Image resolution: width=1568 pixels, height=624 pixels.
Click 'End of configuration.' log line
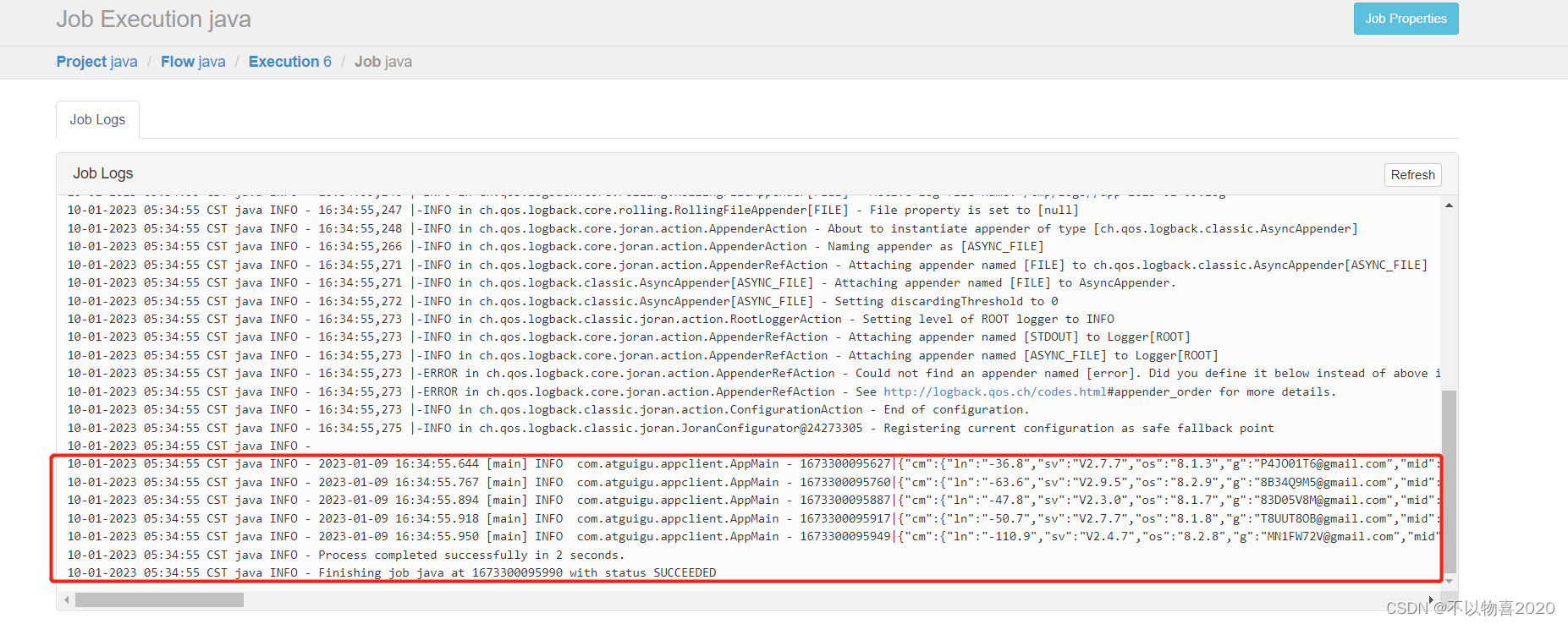[x=548, y=409]
